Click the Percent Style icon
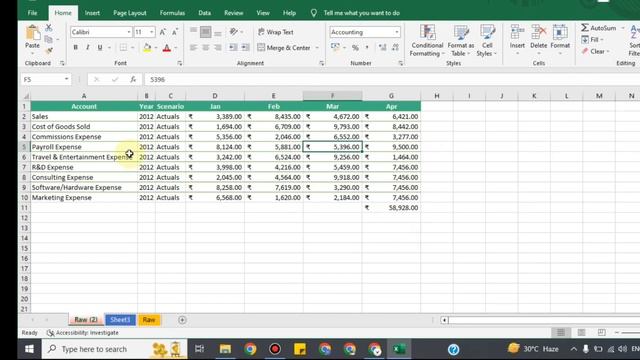This screenshot has width=640, height=360. tap(356, 48)
